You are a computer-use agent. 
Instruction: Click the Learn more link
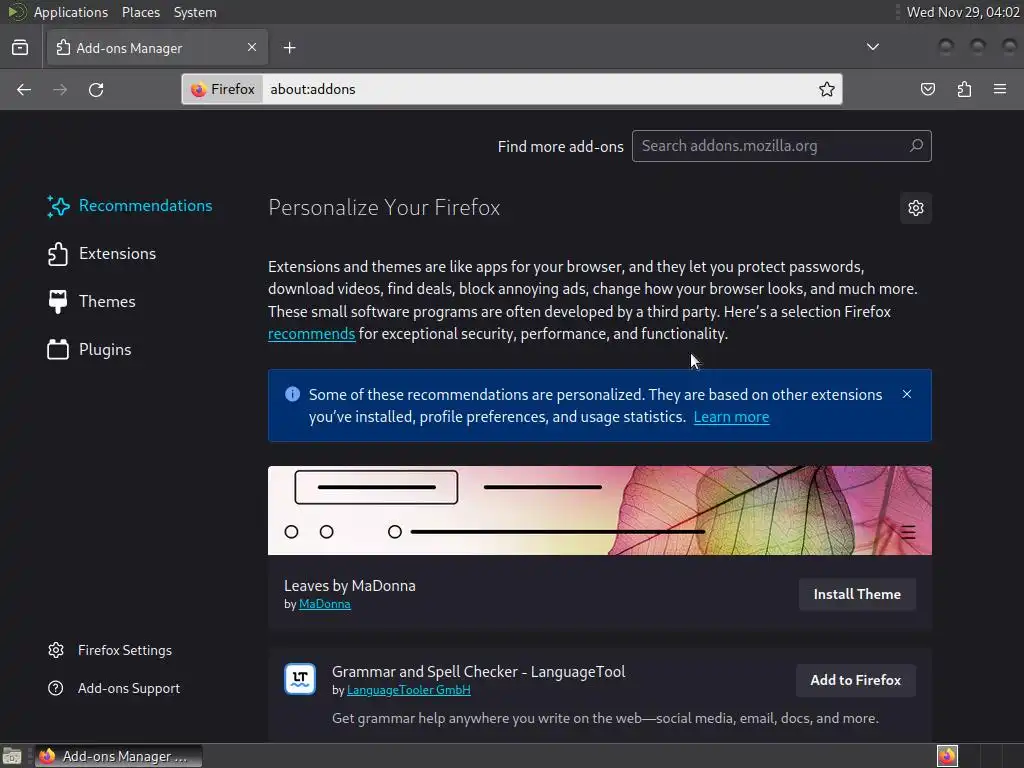(731, 417)
